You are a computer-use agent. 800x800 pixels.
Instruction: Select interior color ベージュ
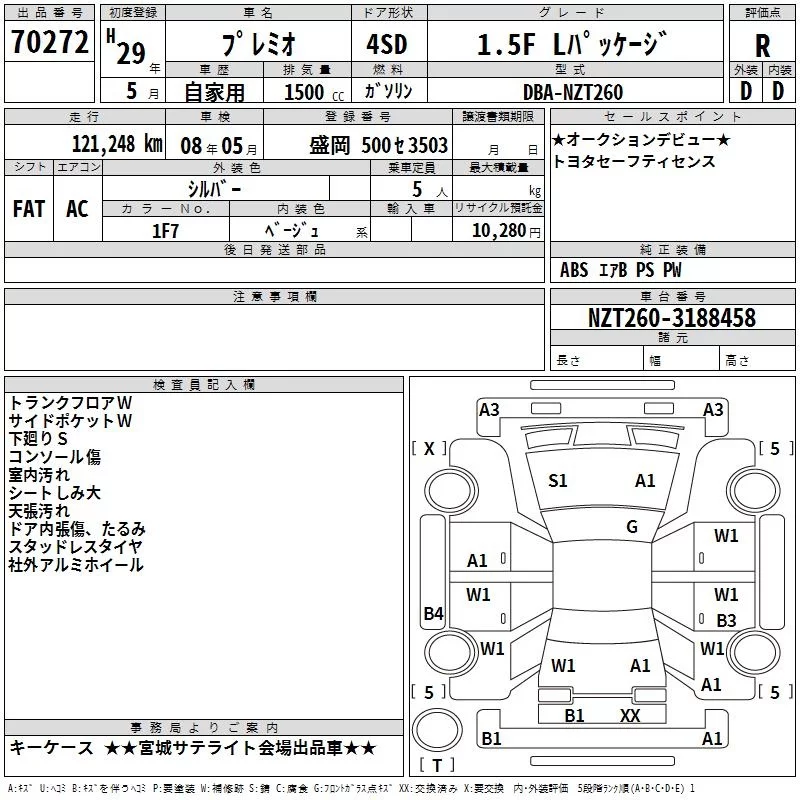click(292, 231)
